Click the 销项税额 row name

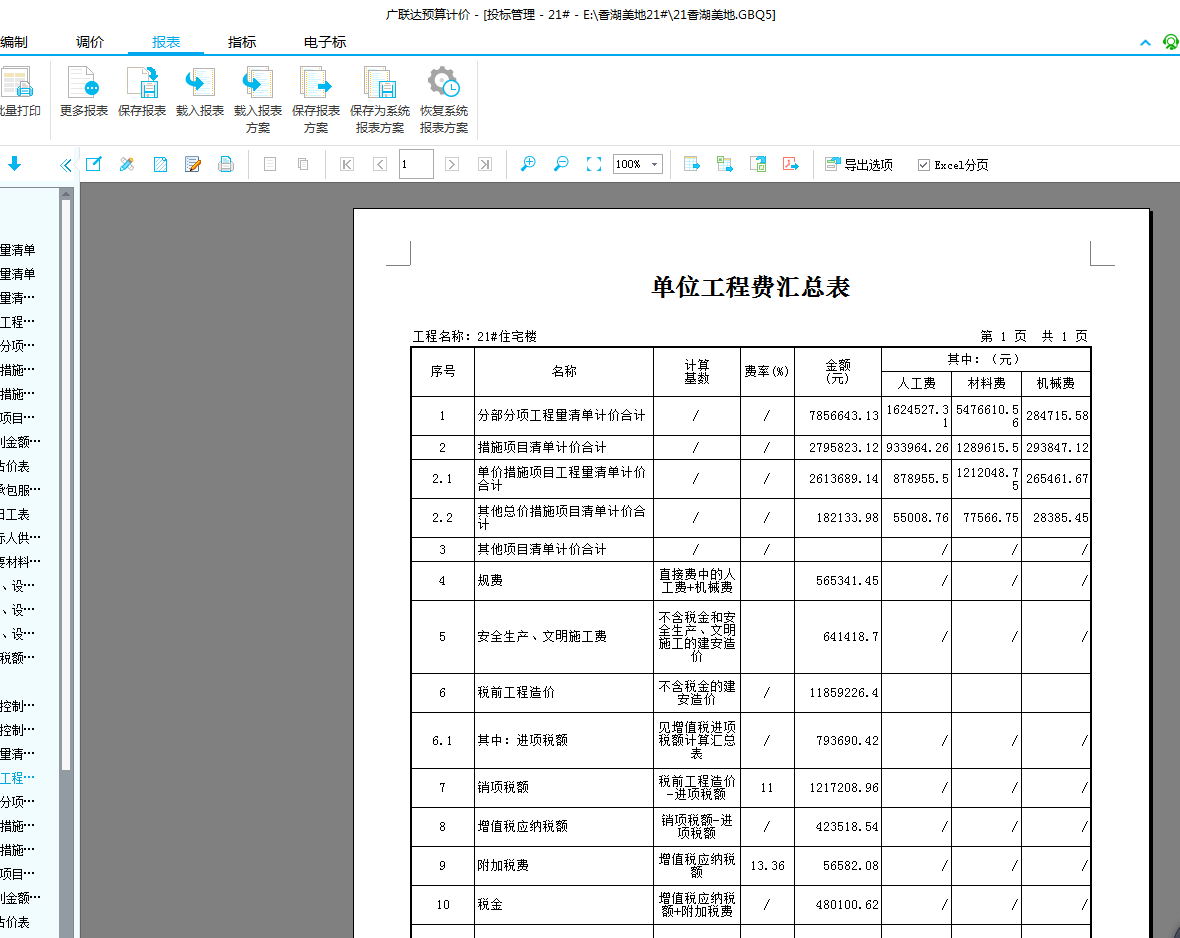tap(503, 787)
